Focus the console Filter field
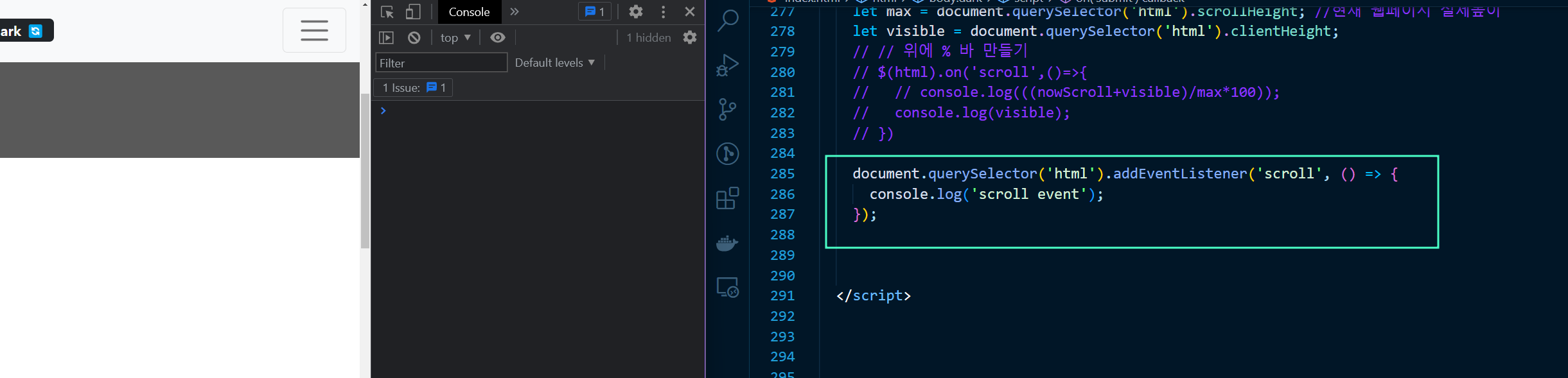Viewport: 1568px width, 378px height. click(x=441, y=63)
